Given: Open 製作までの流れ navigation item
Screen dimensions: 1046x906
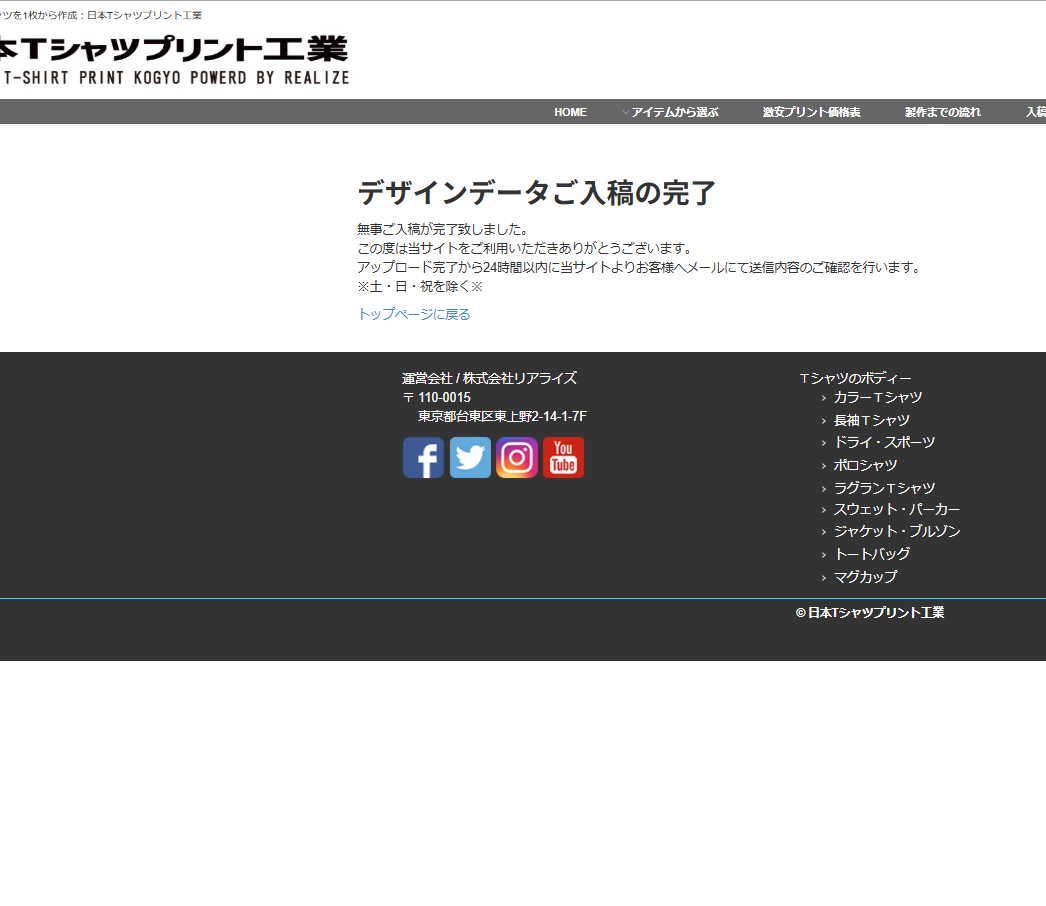Looking at the screenshot, I should click(x=942, y=112).
